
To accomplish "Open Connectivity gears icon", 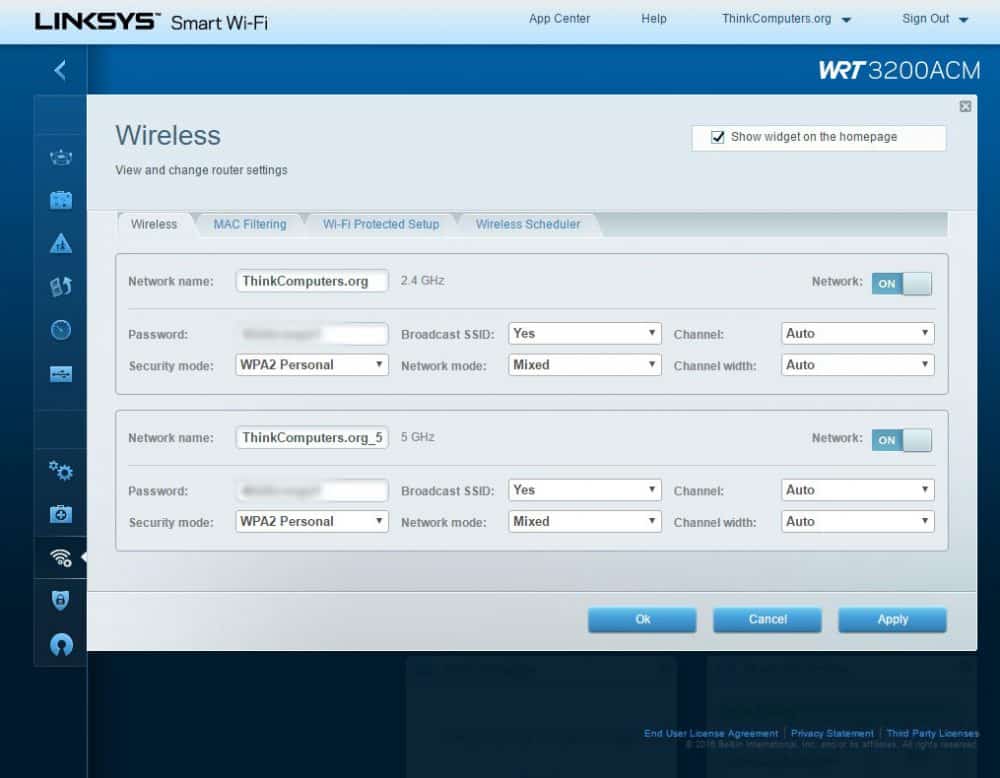I will 61,471.
